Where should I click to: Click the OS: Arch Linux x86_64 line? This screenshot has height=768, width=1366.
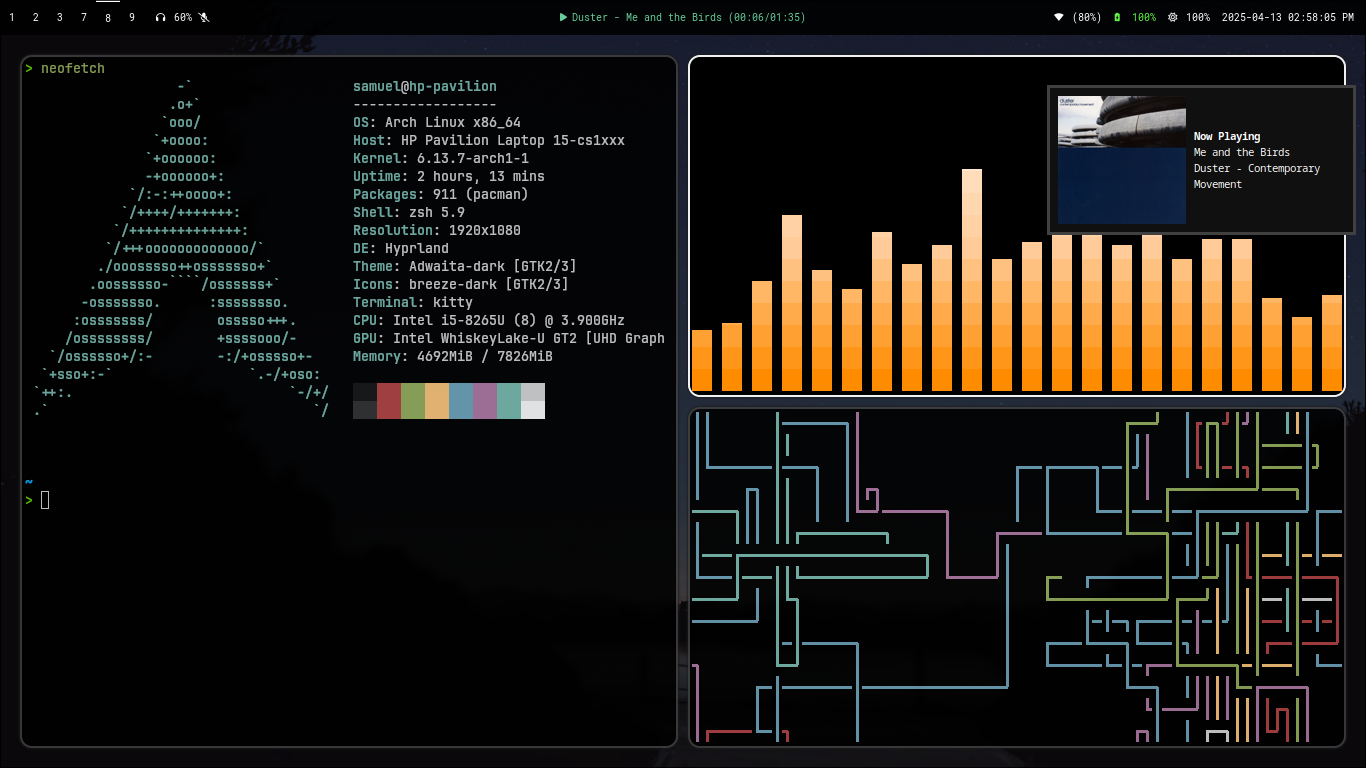tap(437, 122)
